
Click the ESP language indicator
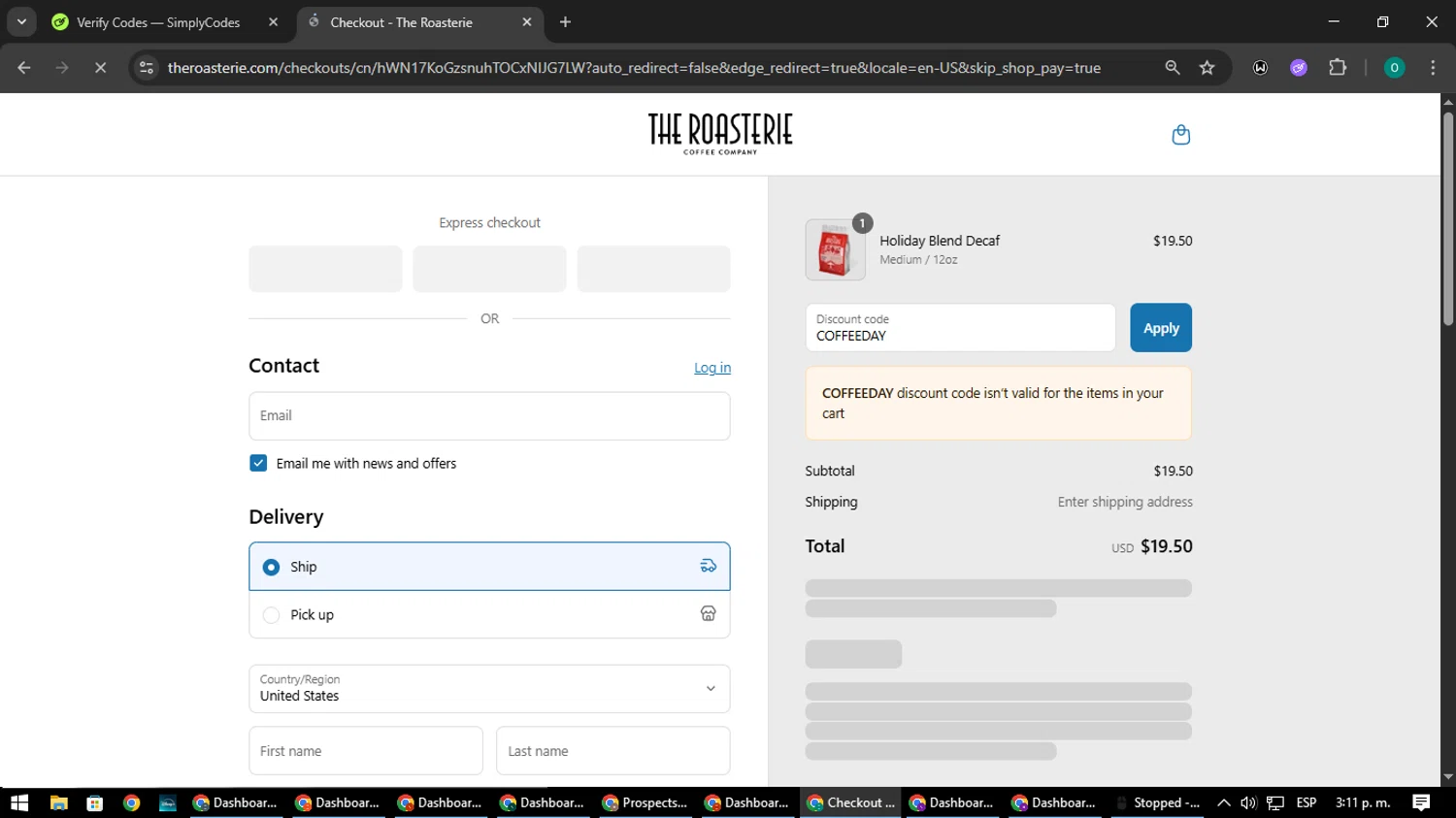tap(1307, 802)
